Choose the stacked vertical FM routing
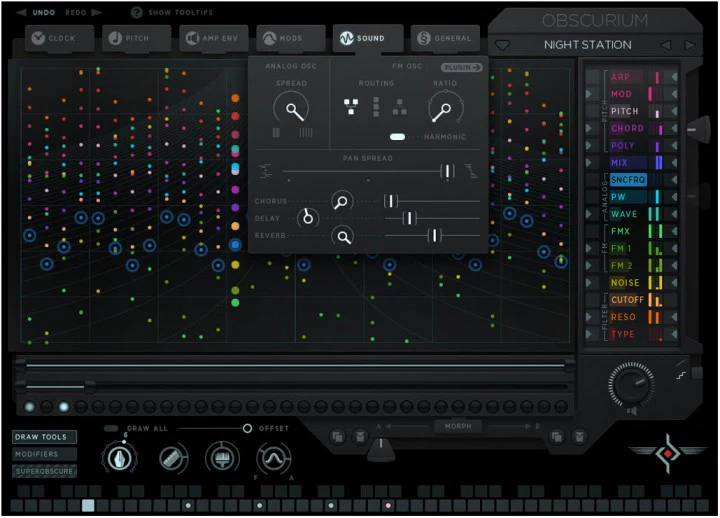This screenshot has width=720, height=518. (376, 107)
